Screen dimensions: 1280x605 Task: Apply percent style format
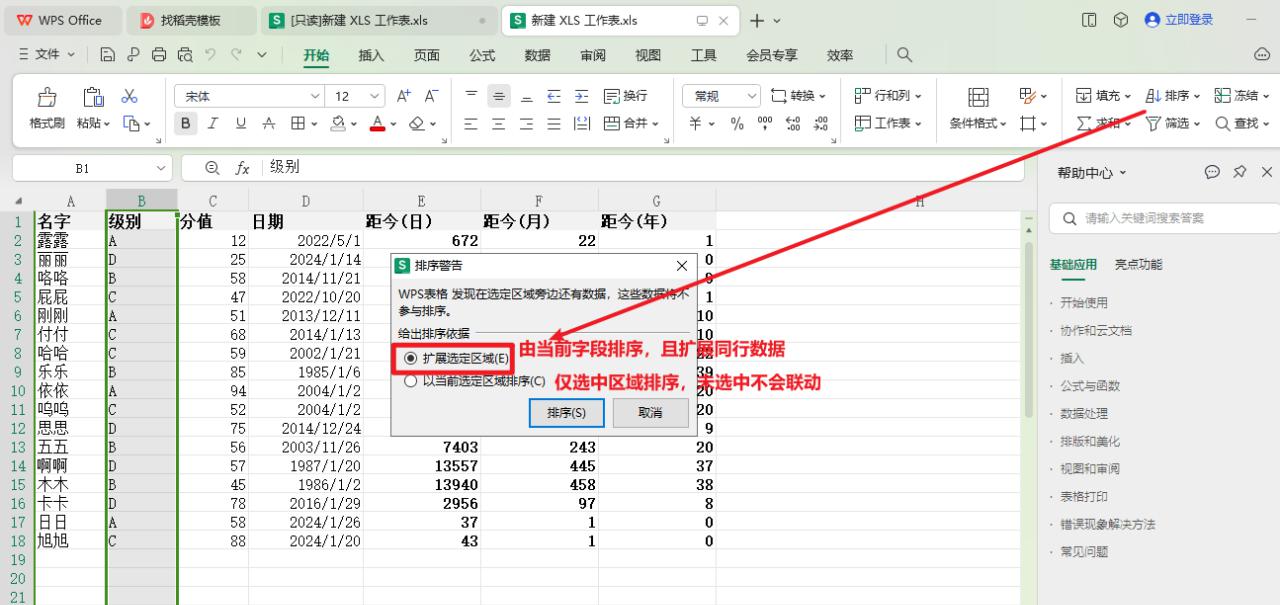737,123
